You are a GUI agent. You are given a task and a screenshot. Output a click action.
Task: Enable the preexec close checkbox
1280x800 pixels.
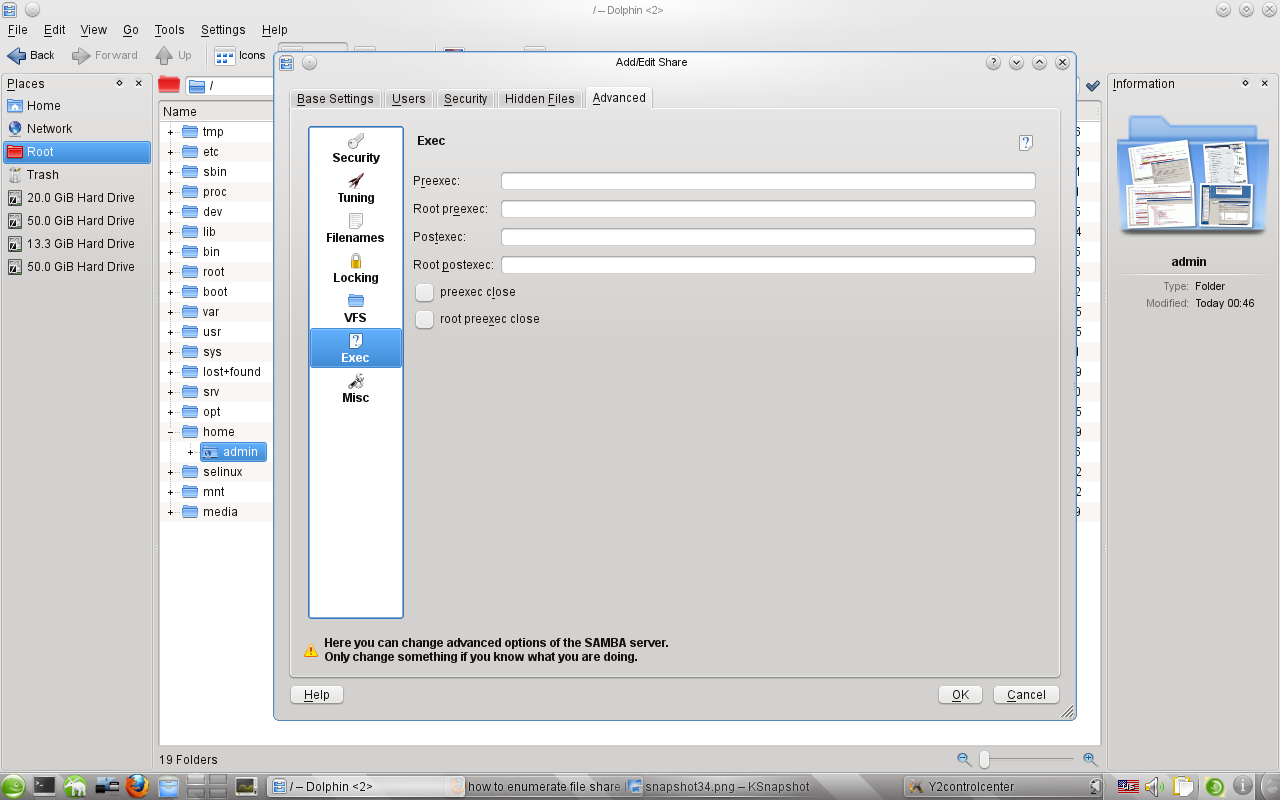coord(425,292)
